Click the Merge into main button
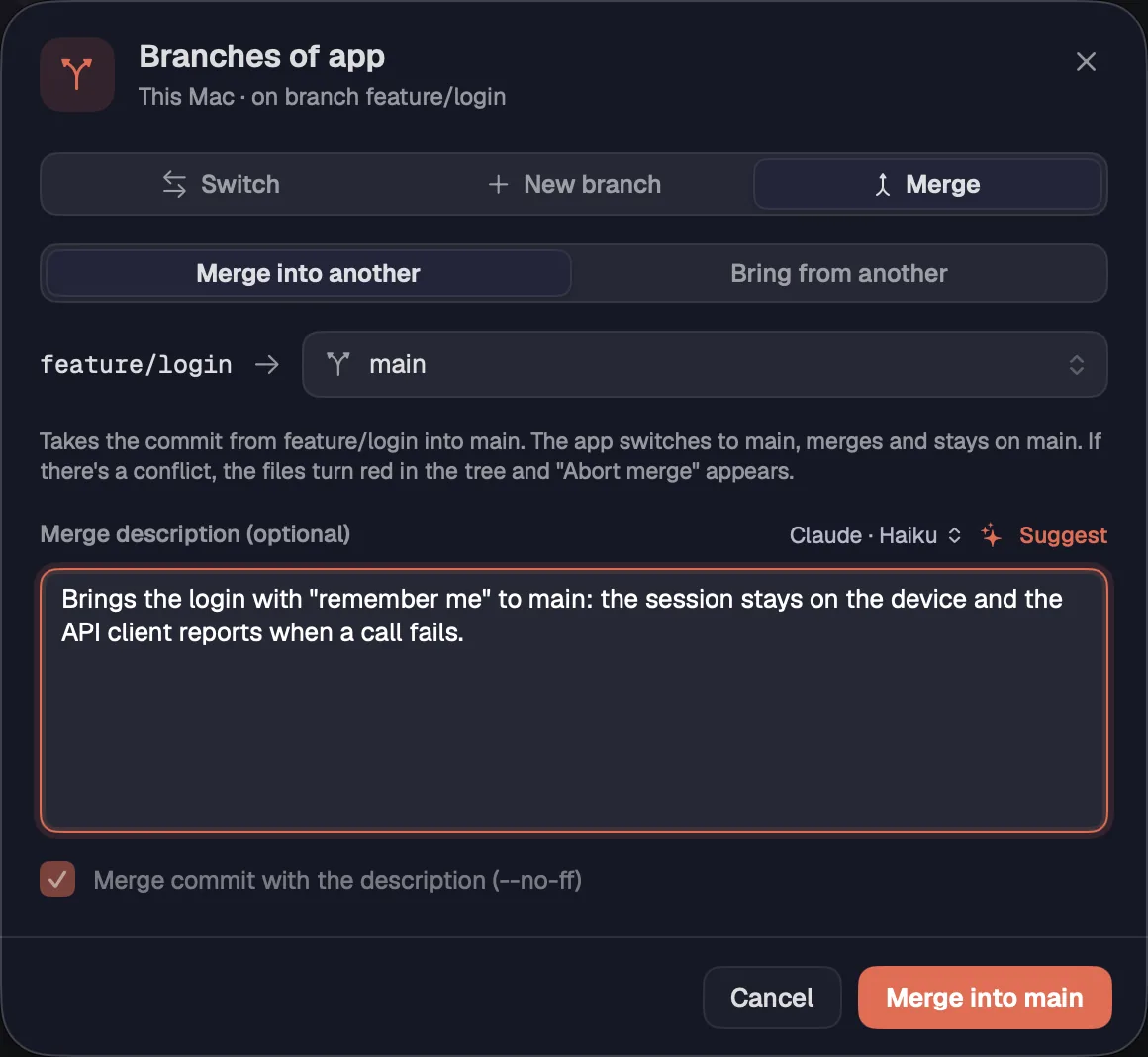This screenshot has height=1057, width=1148. click(x=985, y=997)
